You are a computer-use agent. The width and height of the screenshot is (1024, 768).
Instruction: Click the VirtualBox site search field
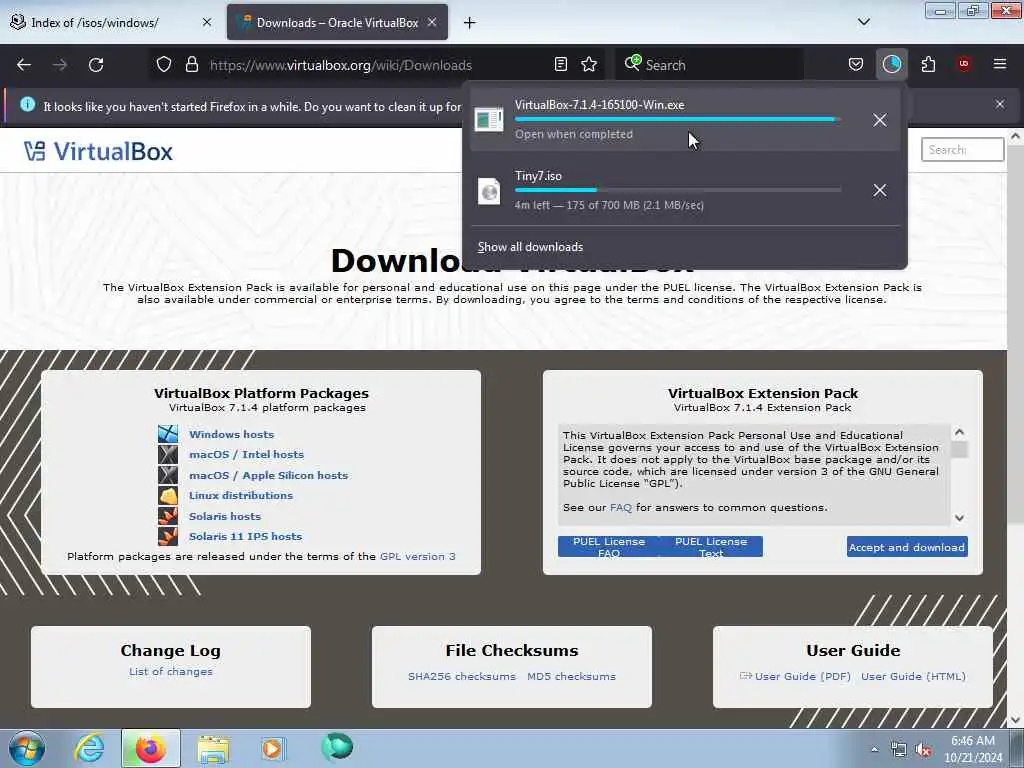963,150
